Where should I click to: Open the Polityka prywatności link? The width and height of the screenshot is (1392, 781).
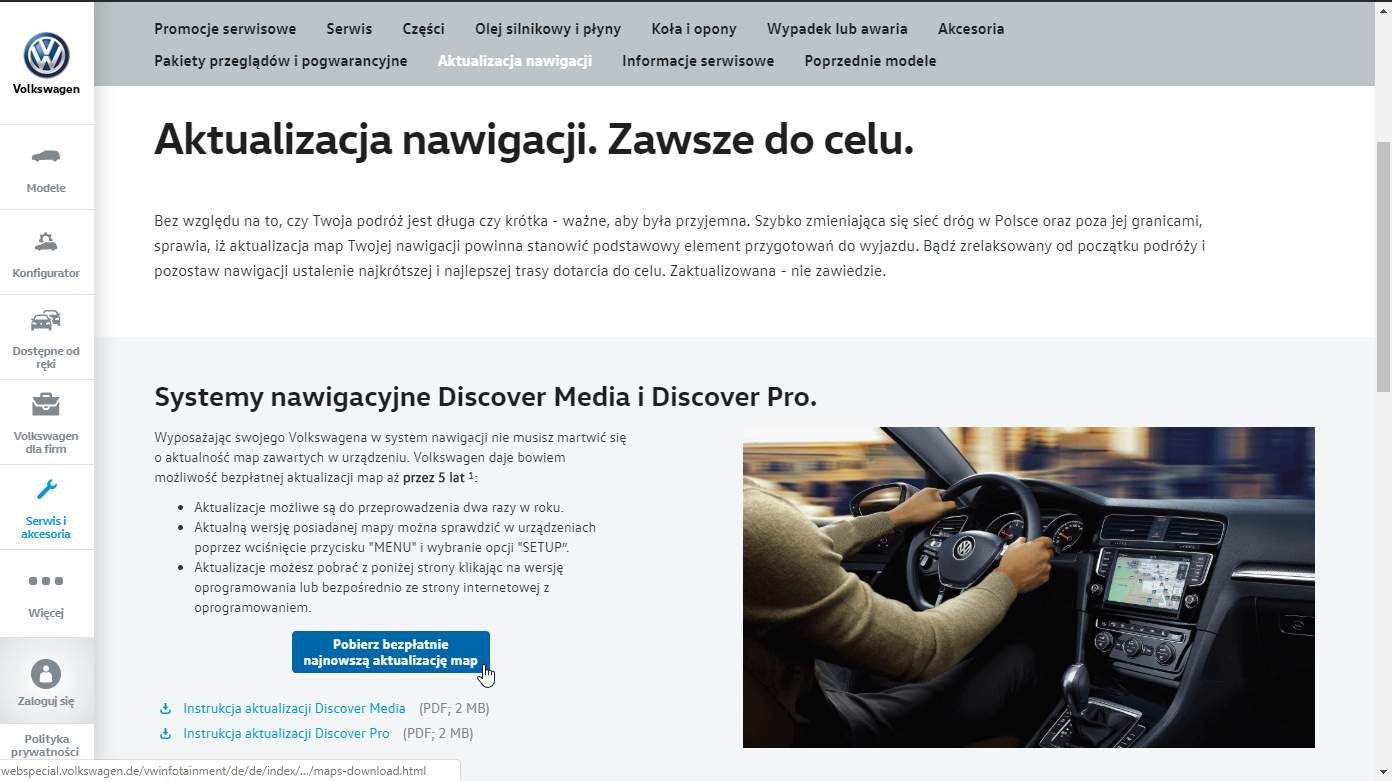46,746
